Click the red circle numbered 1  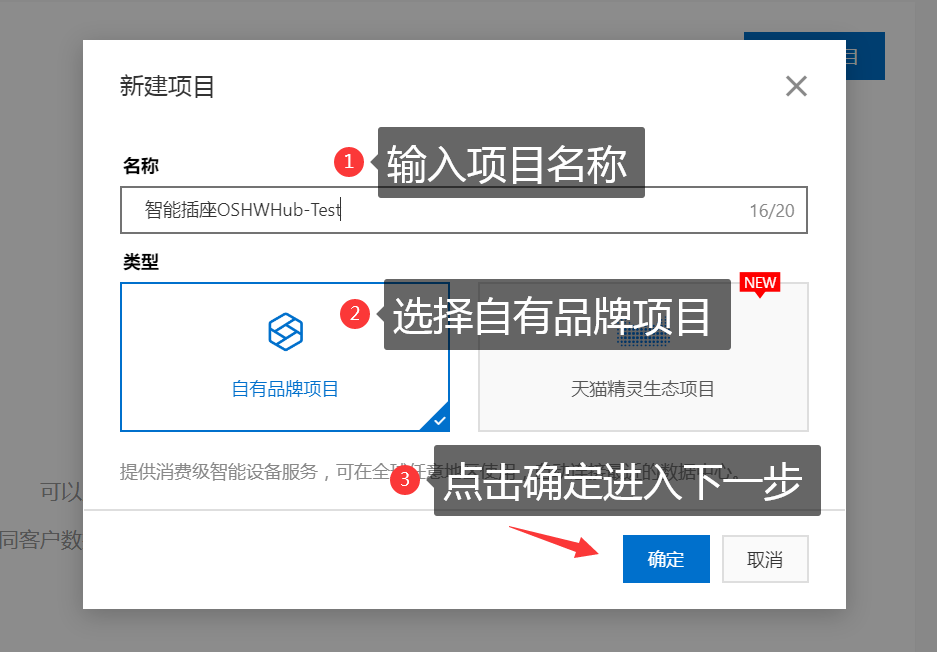pos(349,162)
